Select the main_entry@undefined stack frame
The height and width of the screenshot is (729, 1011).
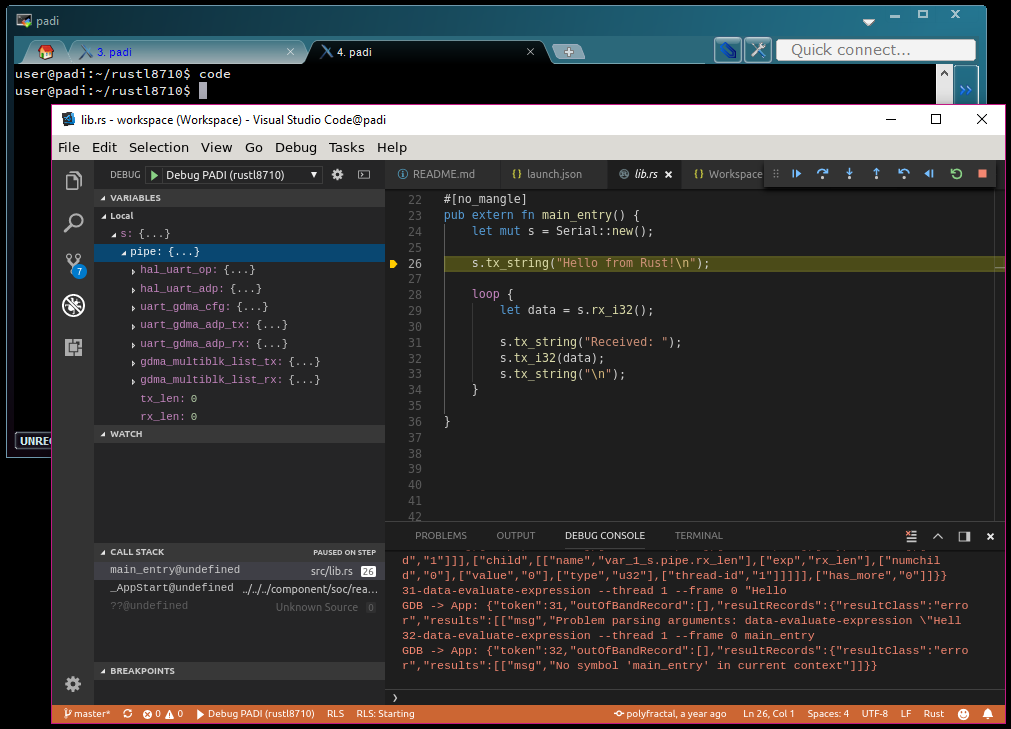(x=239, y=570)
